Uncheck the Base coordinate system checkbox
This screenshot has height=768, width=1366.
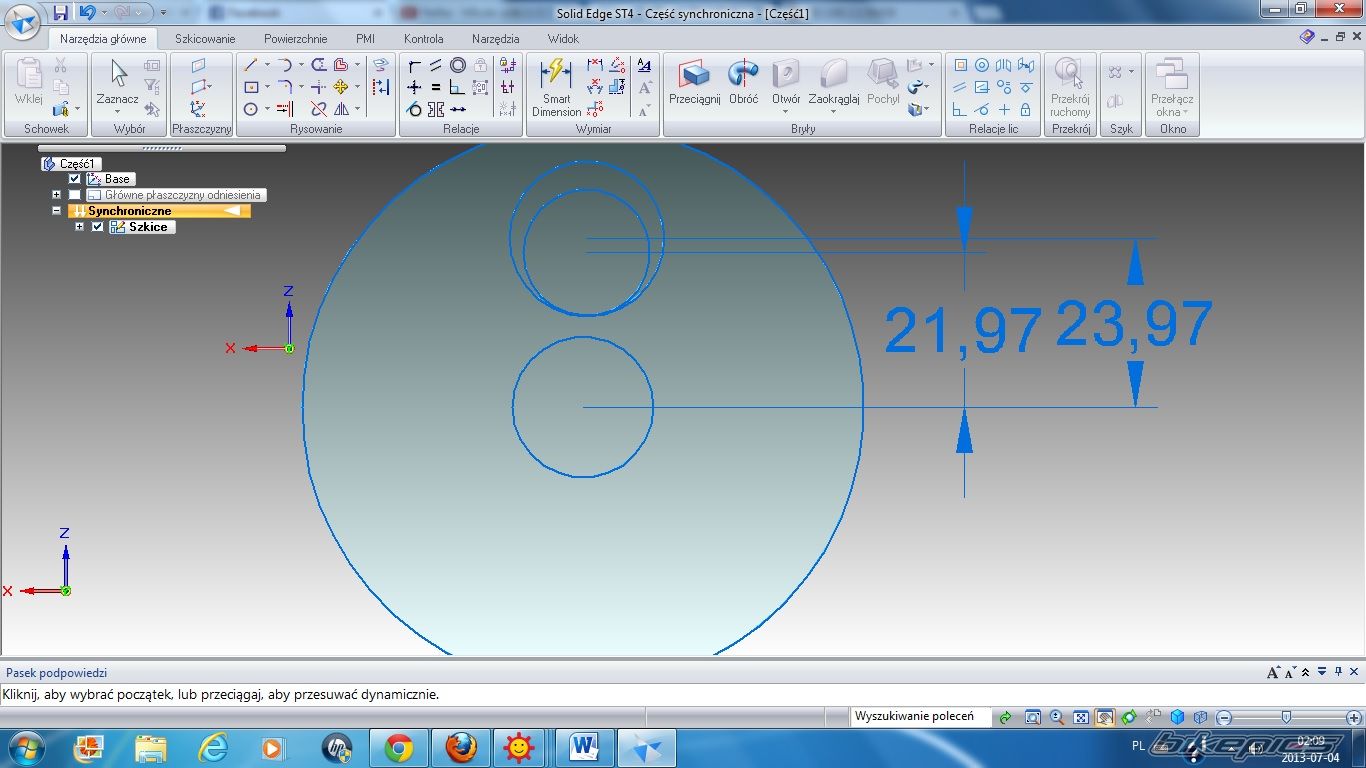coord(75,179)
